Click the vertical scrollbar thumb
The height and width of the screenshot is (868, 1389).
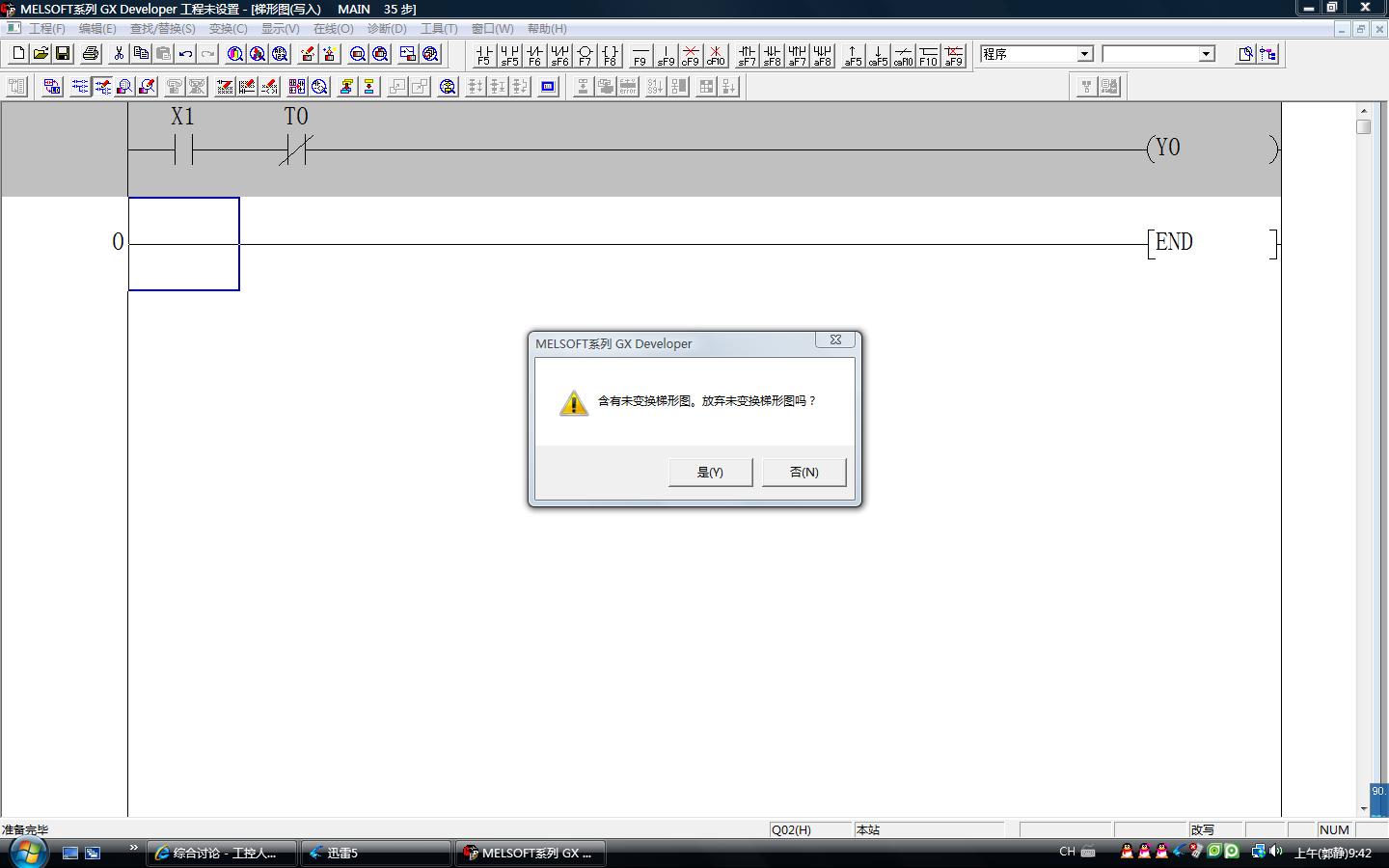(x=1363, y=126)
